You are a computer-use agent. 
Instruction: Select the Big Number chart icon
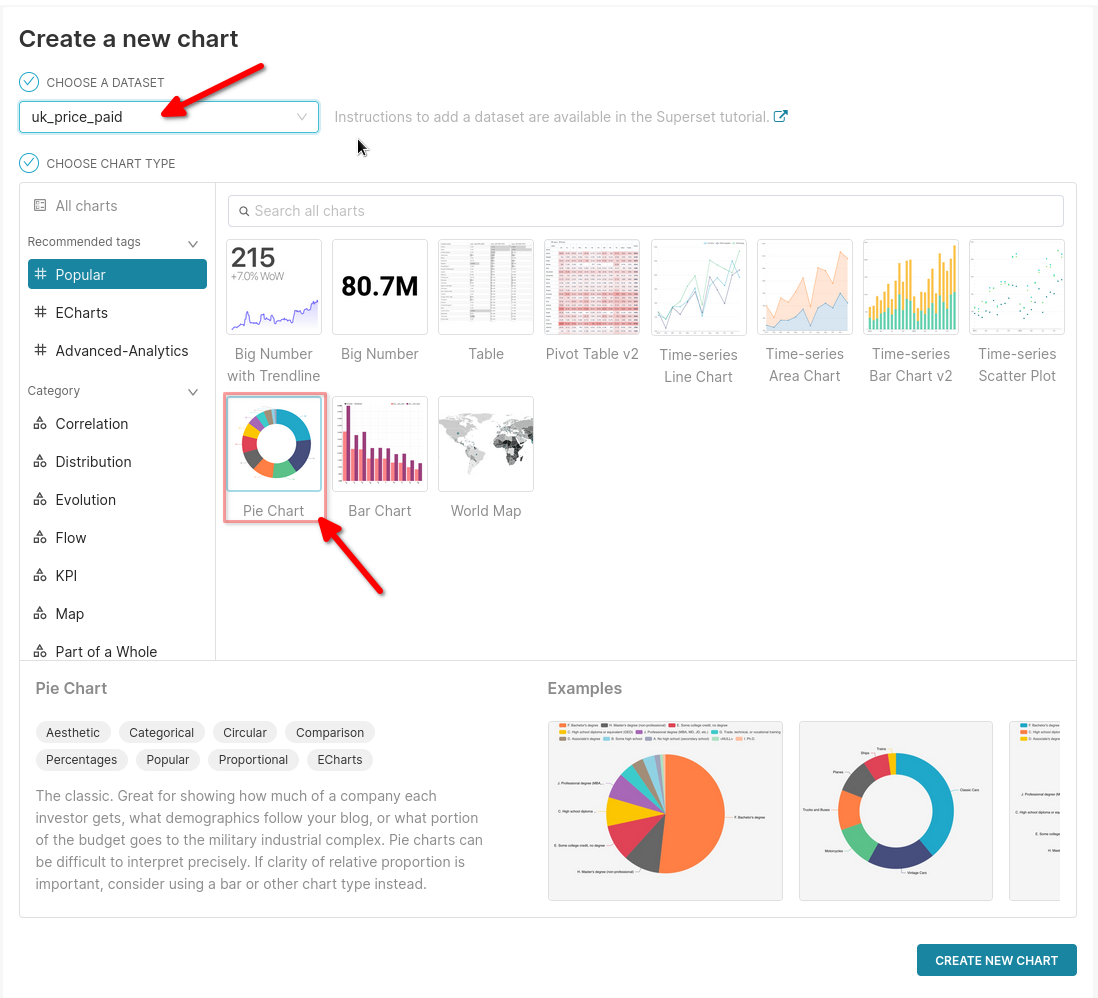click(379, 287)
